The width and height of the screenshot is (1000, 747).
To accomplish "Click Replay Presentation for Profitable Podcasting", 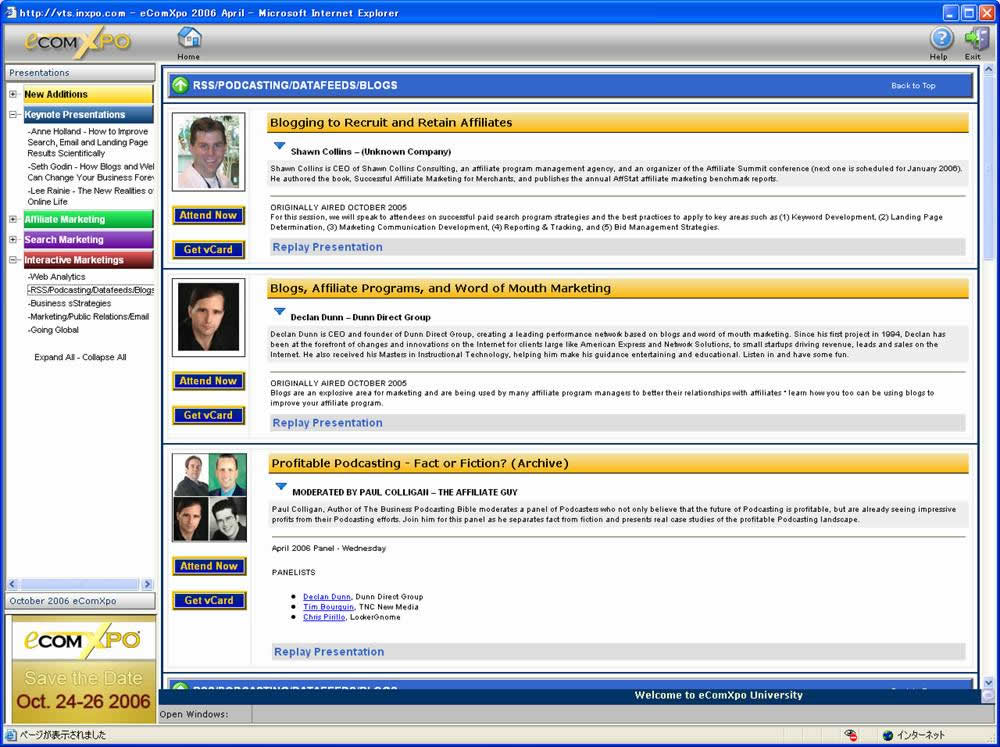I will point(328,652).
